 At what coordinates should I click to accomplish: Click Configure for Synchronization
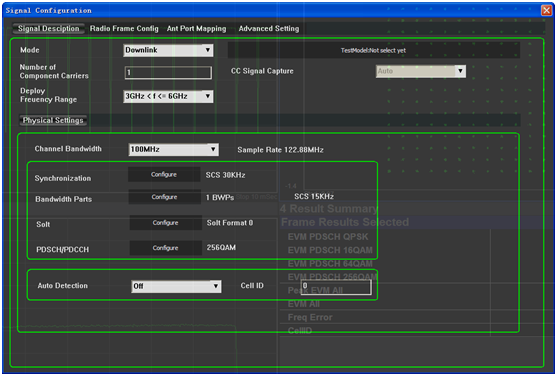164,174
